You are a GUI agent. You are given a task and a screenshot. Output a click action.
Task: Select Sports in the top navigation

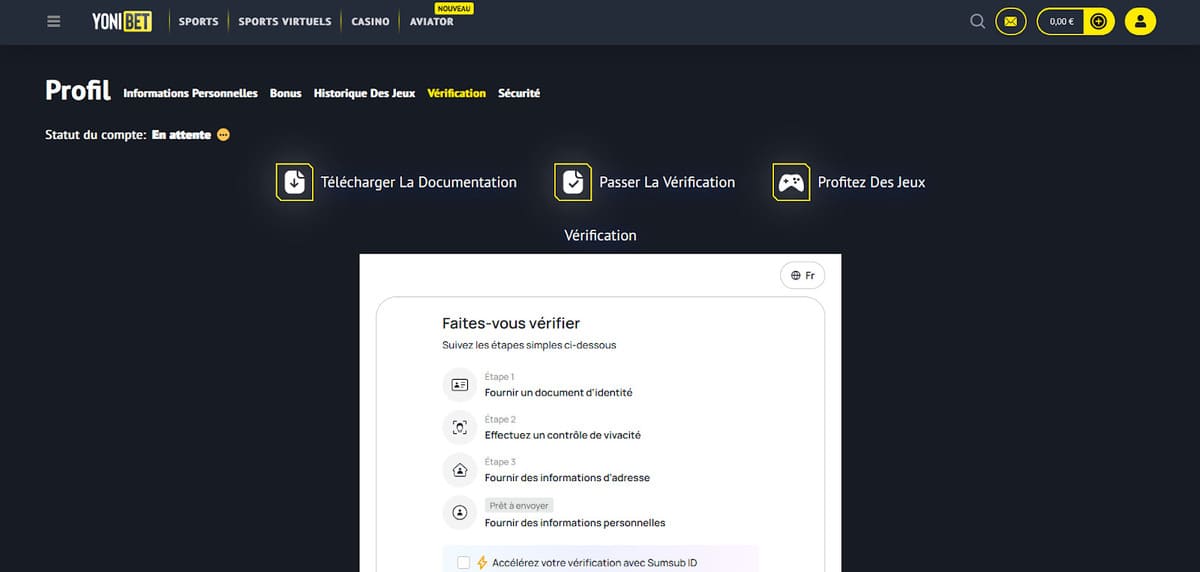tap(198, 21)
